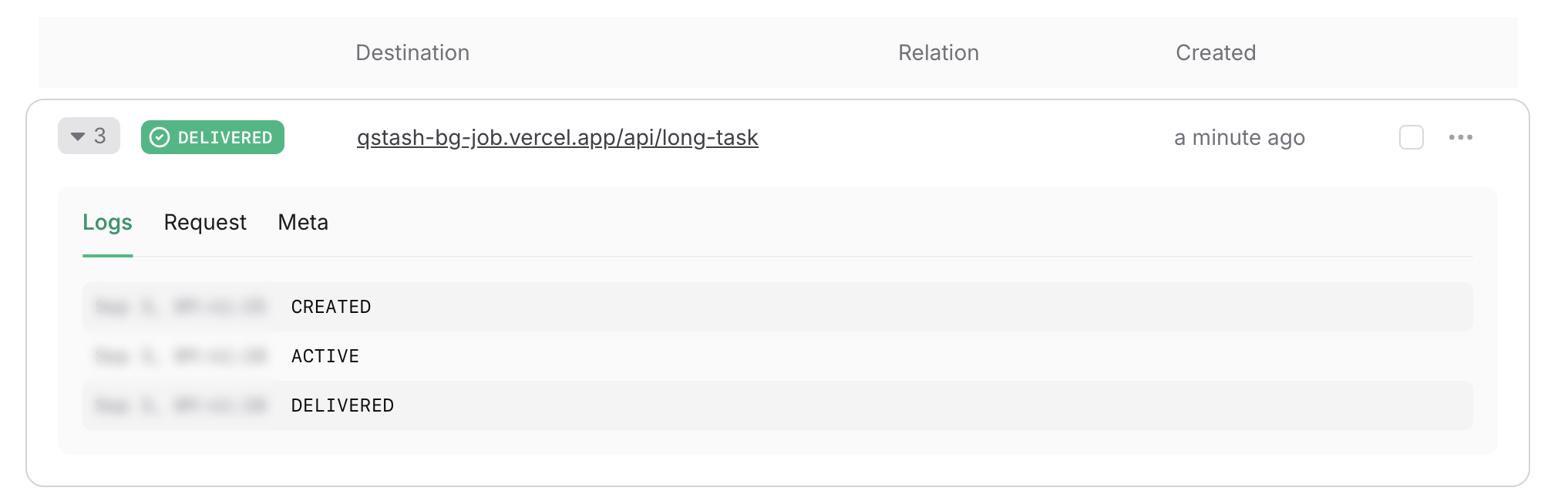Select the message row checkbox
This screenshot has width=1568, height=501.
[1411, 137]
